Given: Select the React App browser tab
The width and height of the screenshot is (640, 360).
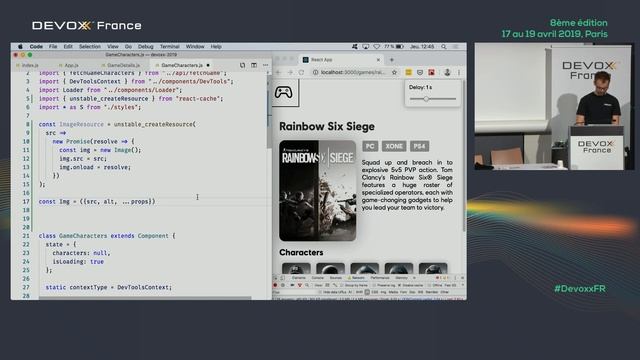Looking at the screenshot, I should 341,60.
